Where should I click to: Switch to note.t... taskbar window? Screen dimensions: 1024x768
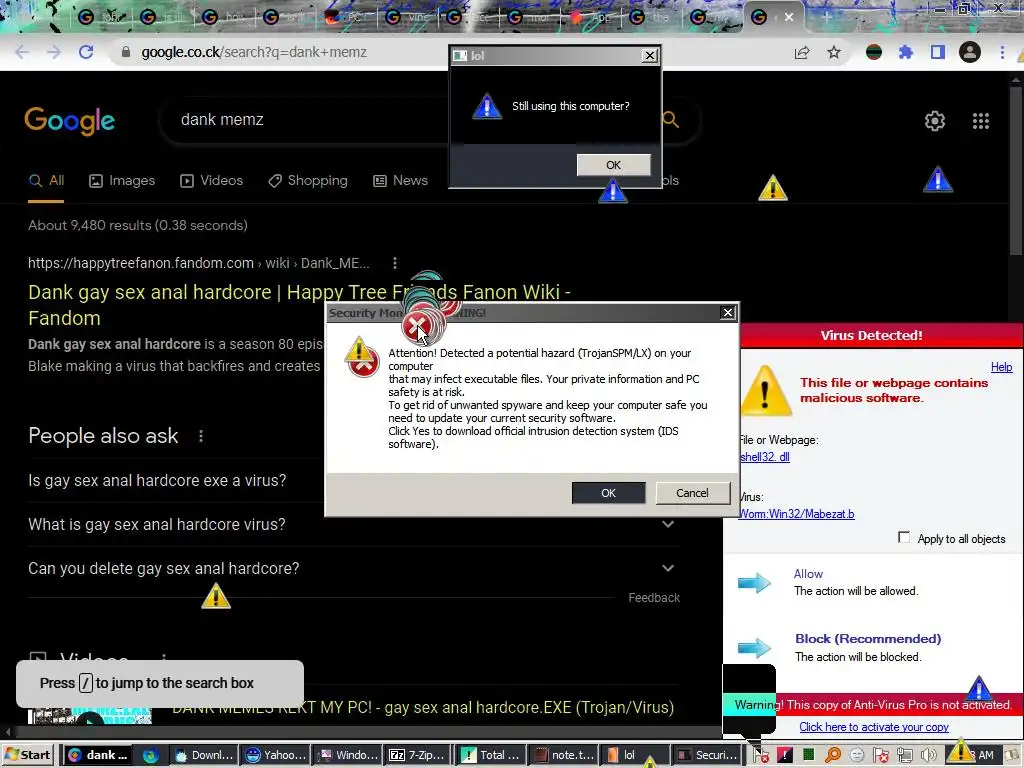point(564,756)
